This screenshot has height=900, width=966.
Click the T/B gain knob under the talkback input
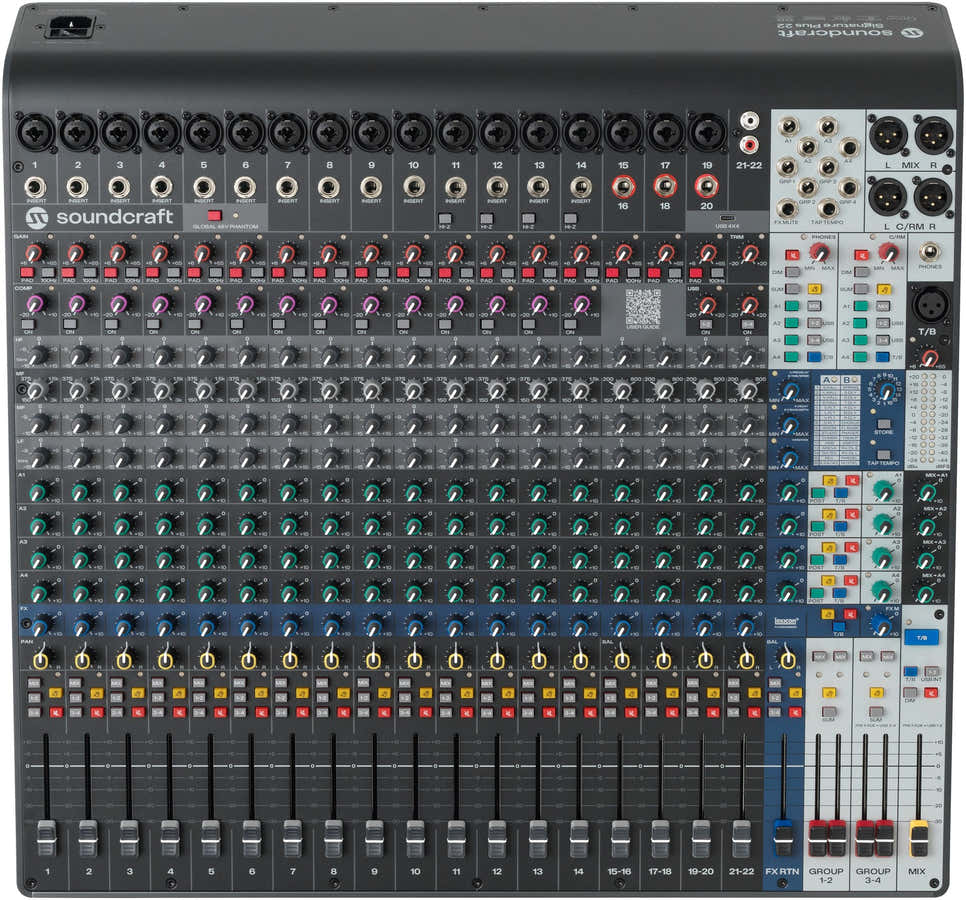point(929,357)
